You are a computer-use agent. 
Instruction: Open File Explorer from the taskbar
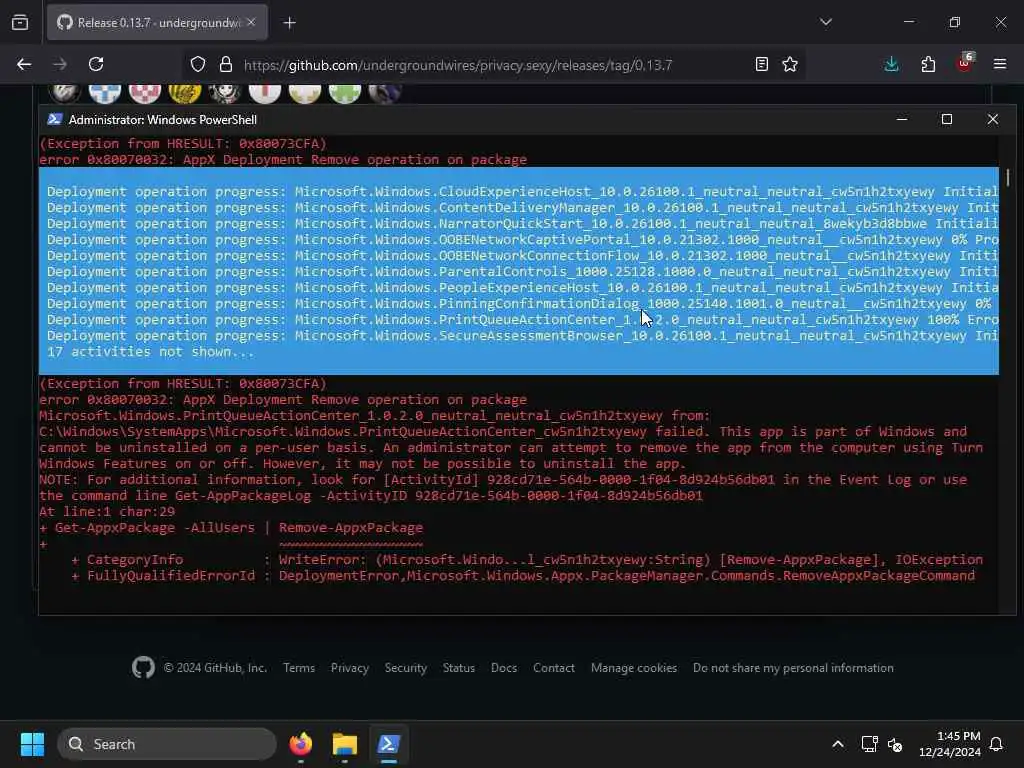pyautogui.click(x=344, y=744)
